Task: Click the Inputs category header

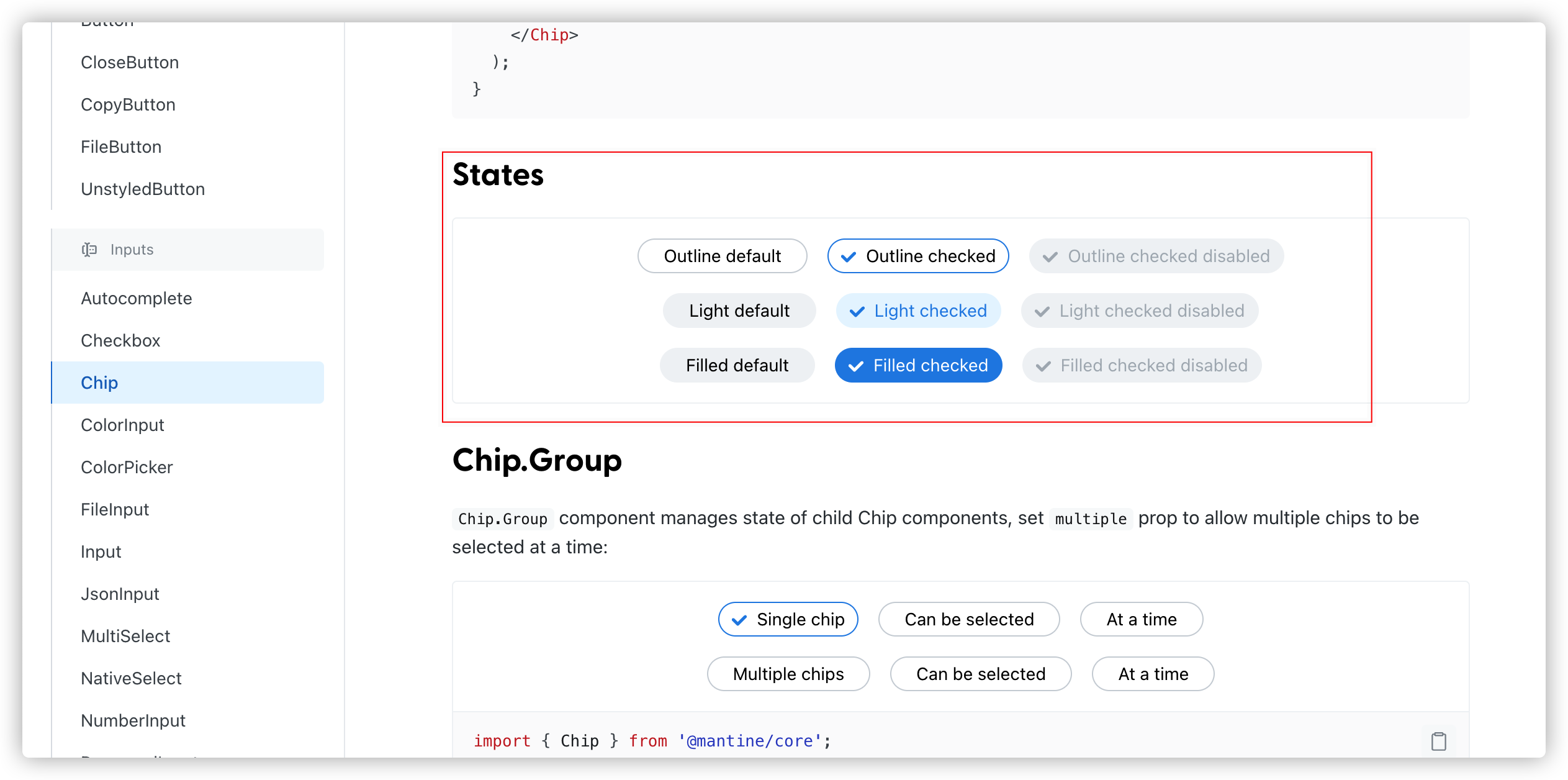Action: coord(131,250)
